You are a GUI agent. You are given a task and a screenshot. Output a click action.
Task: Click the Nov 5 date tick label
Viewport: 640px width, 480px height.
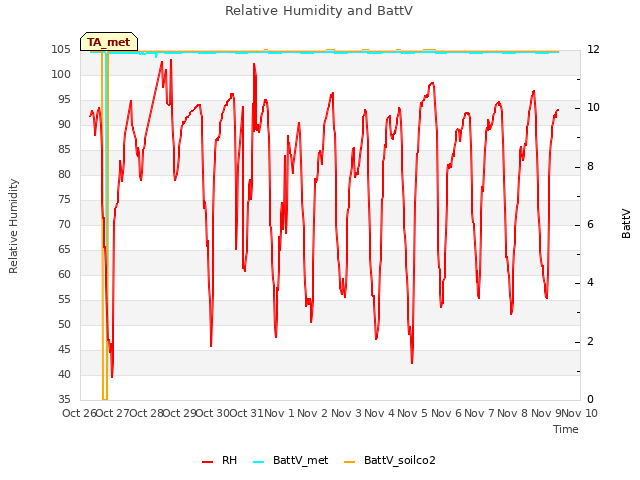(x=413, y=413)
